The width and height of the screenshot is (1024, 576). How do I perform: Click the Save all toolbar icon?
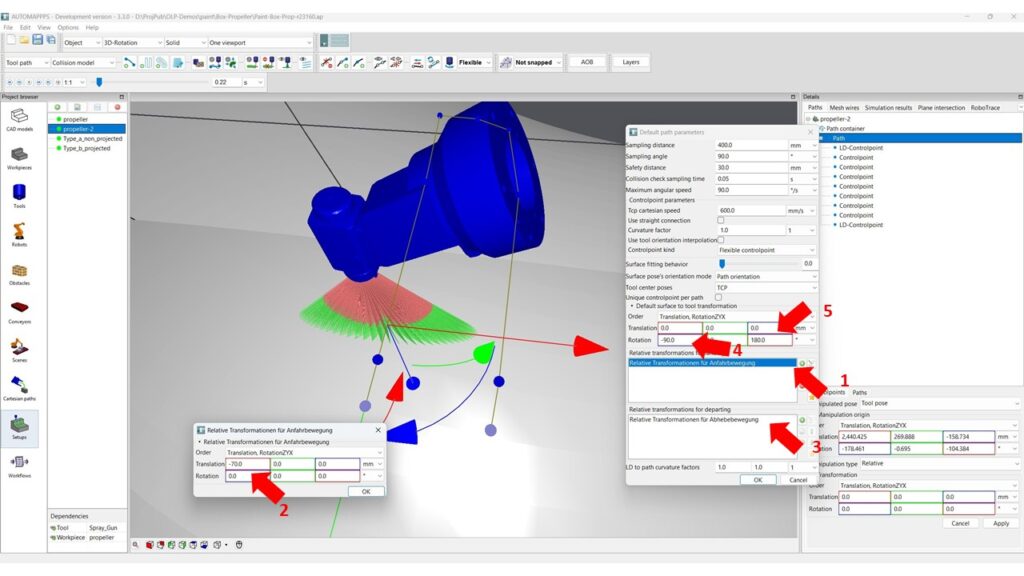tap(51, 40)
